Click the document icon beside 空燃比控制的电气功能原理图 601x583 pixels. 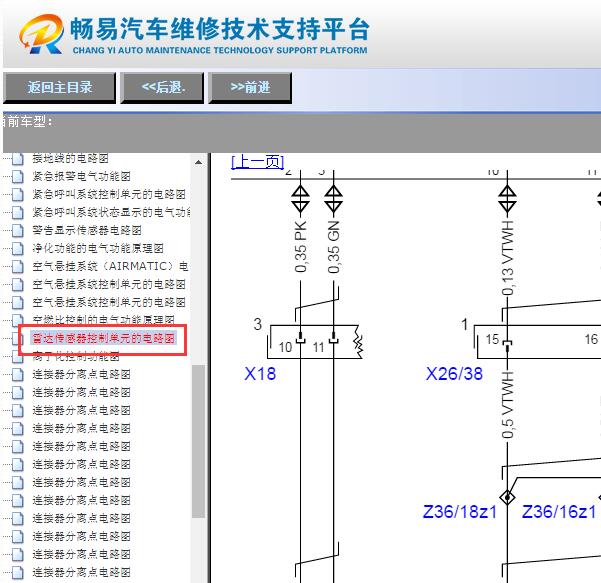[18, 319]
